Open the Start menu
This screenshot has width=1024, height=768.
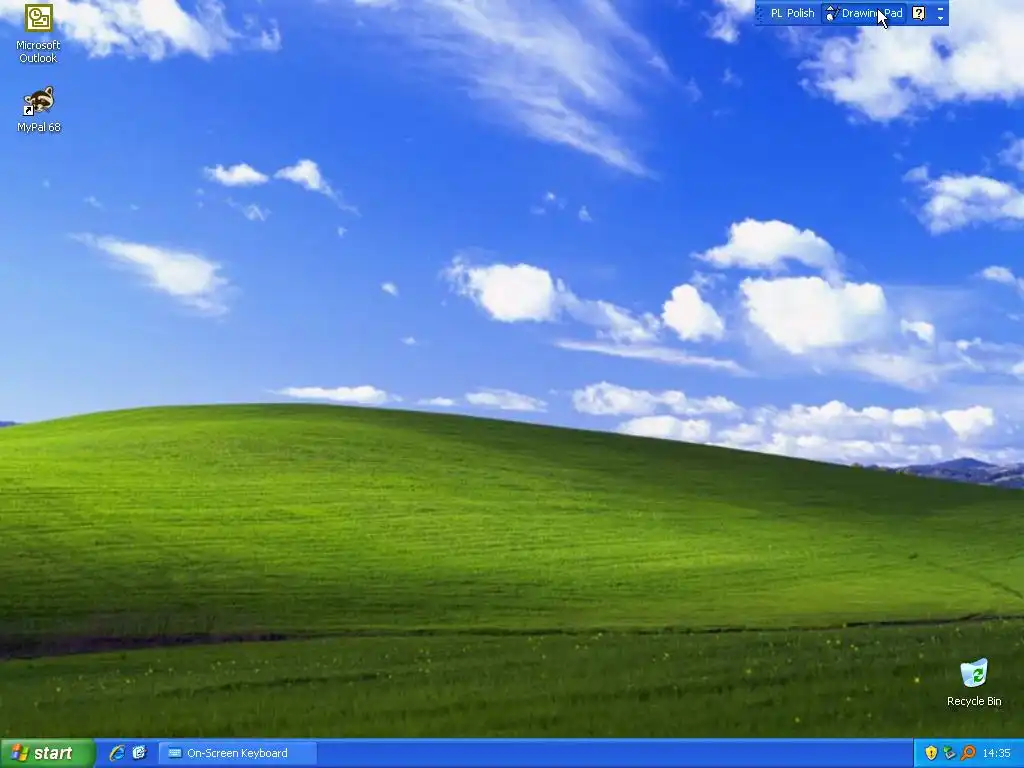47,753
